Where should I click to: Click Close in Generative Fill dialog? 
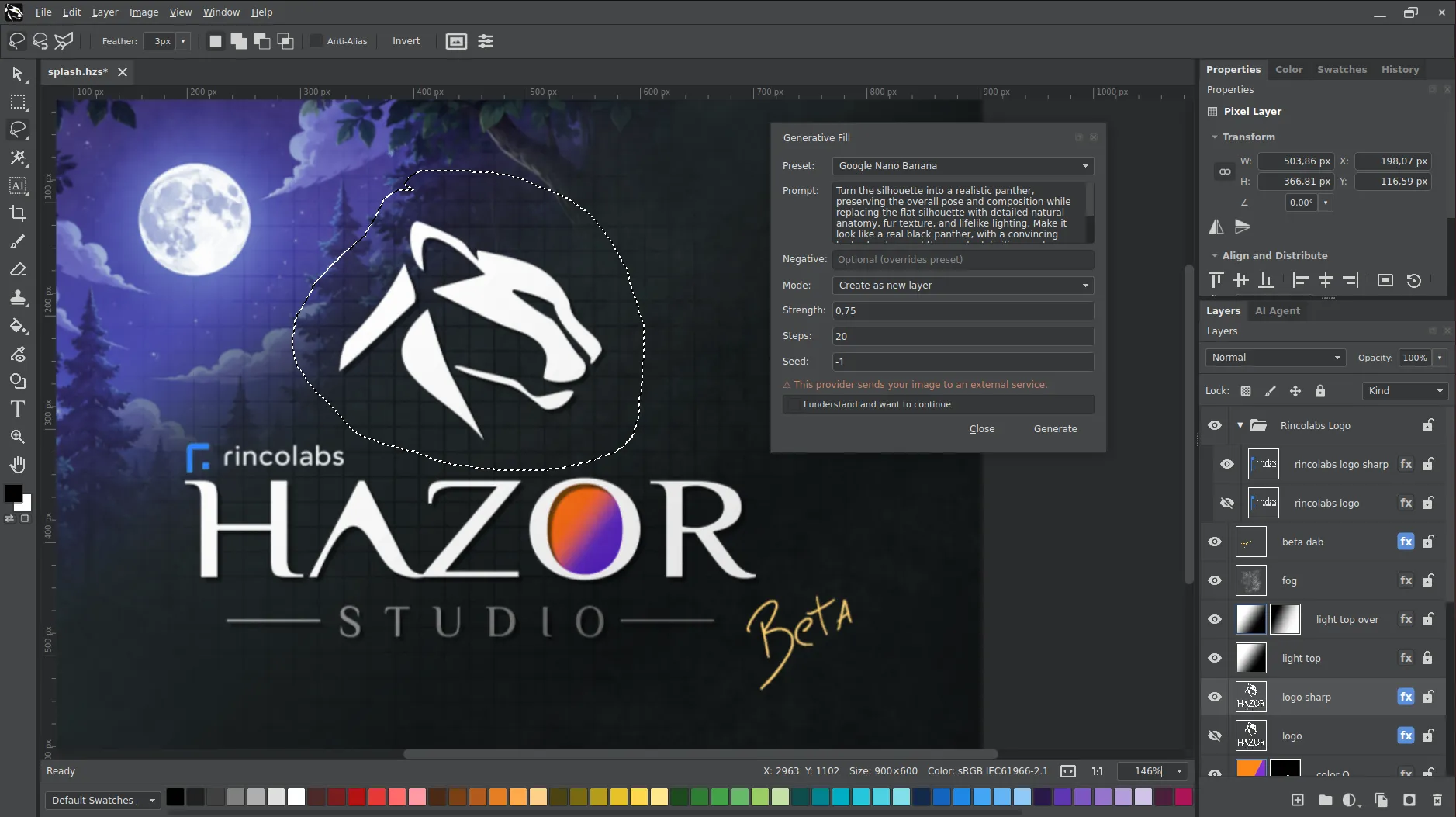(981, 429)
